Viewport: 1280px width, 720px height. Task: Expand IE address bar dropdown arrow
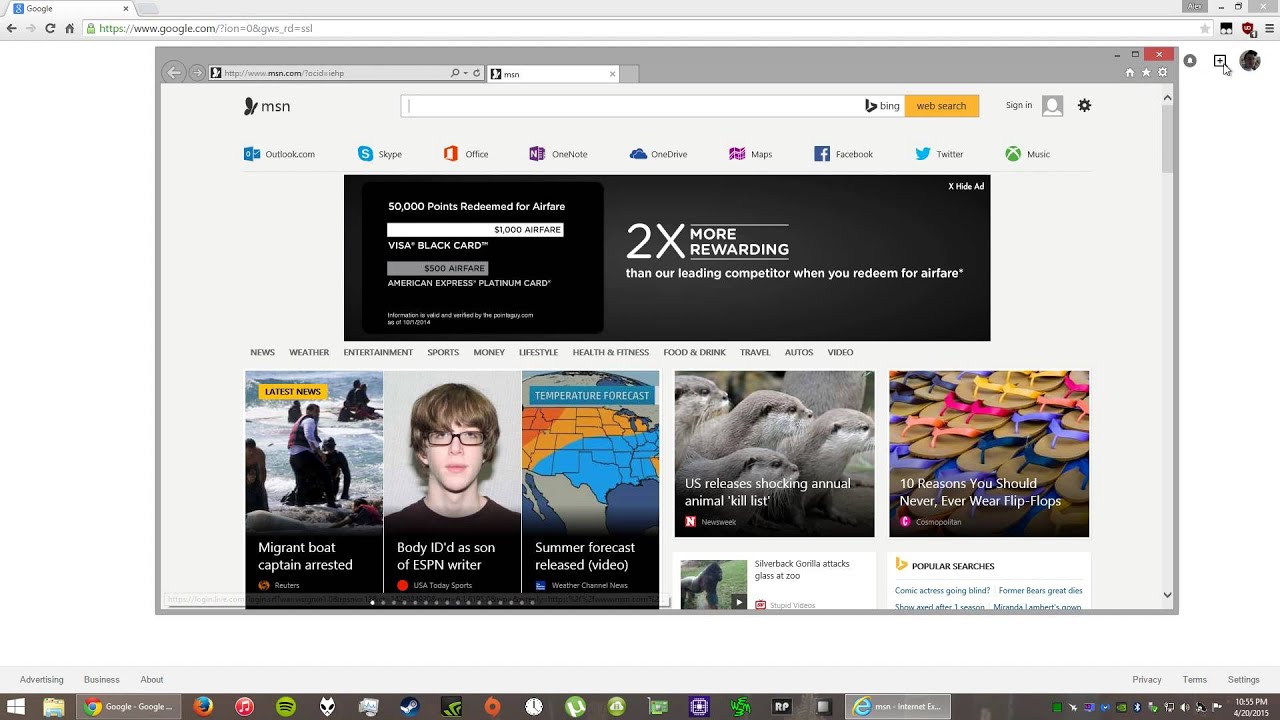(x=465, y=73)
